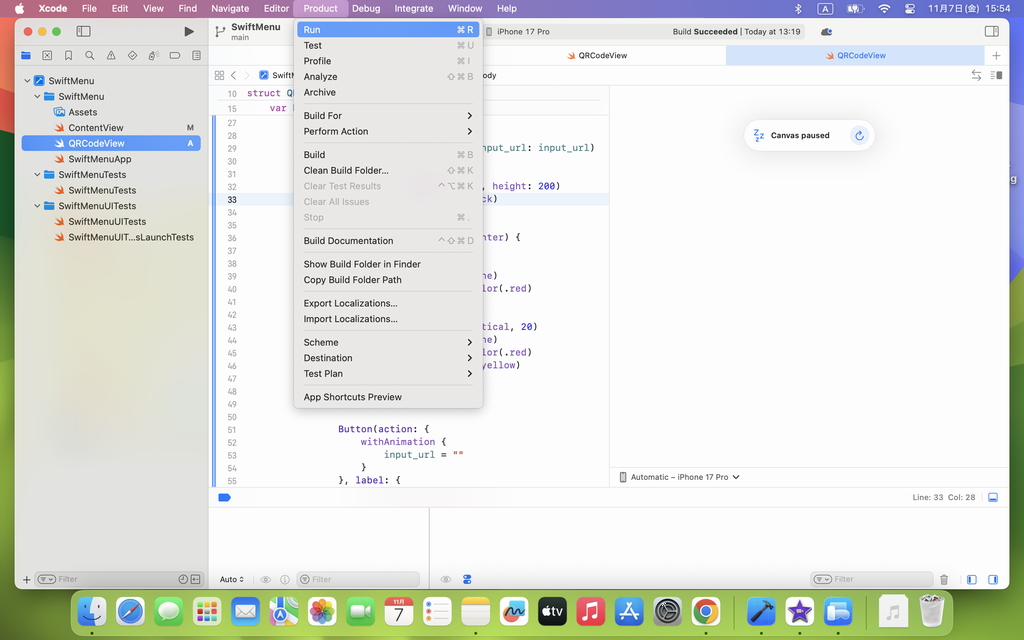Click the Xcode Cloud status icon

coord(826,32)
